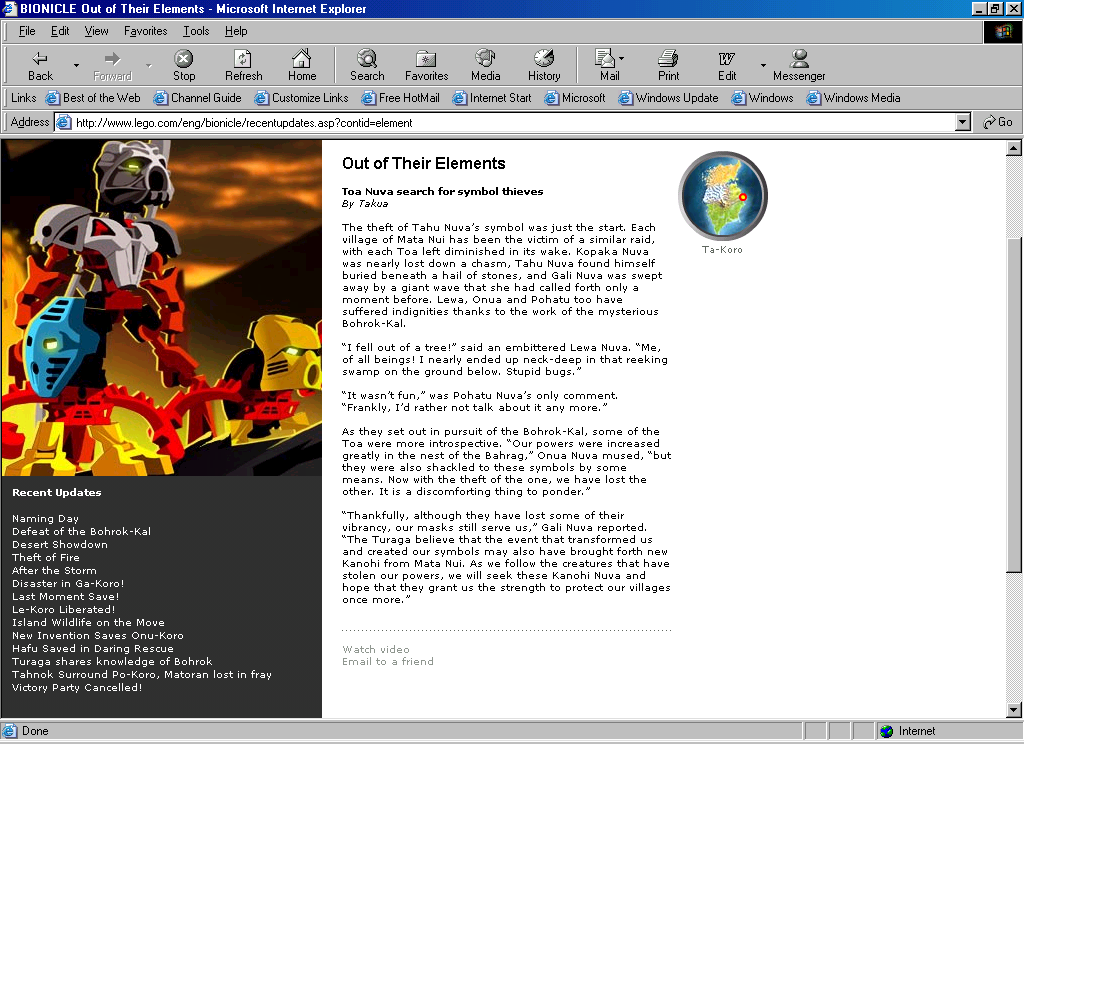Open the After the Storm update

[x=54, y=571]
